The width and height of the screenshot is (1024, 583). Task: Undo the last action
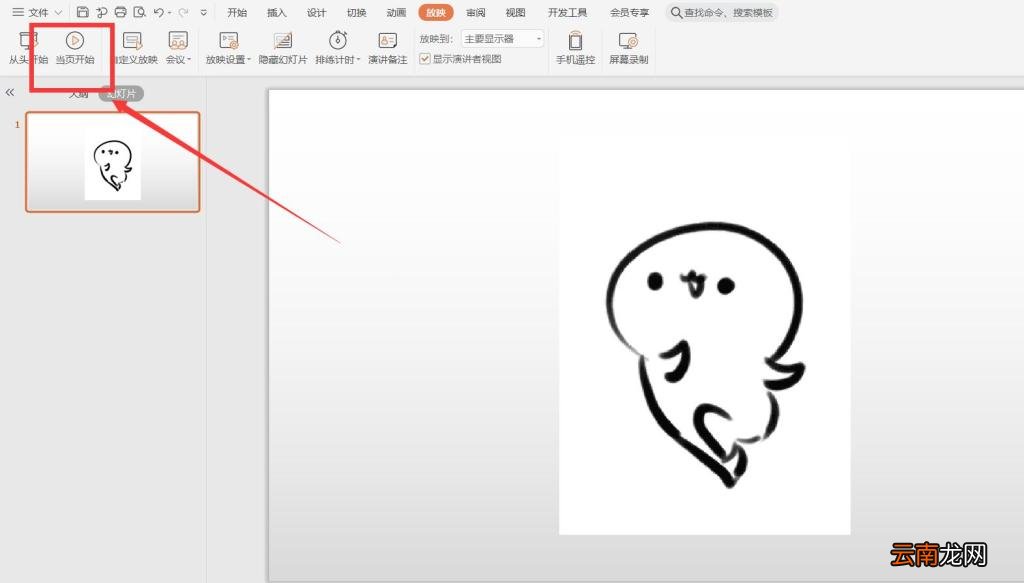coord(158,12)
